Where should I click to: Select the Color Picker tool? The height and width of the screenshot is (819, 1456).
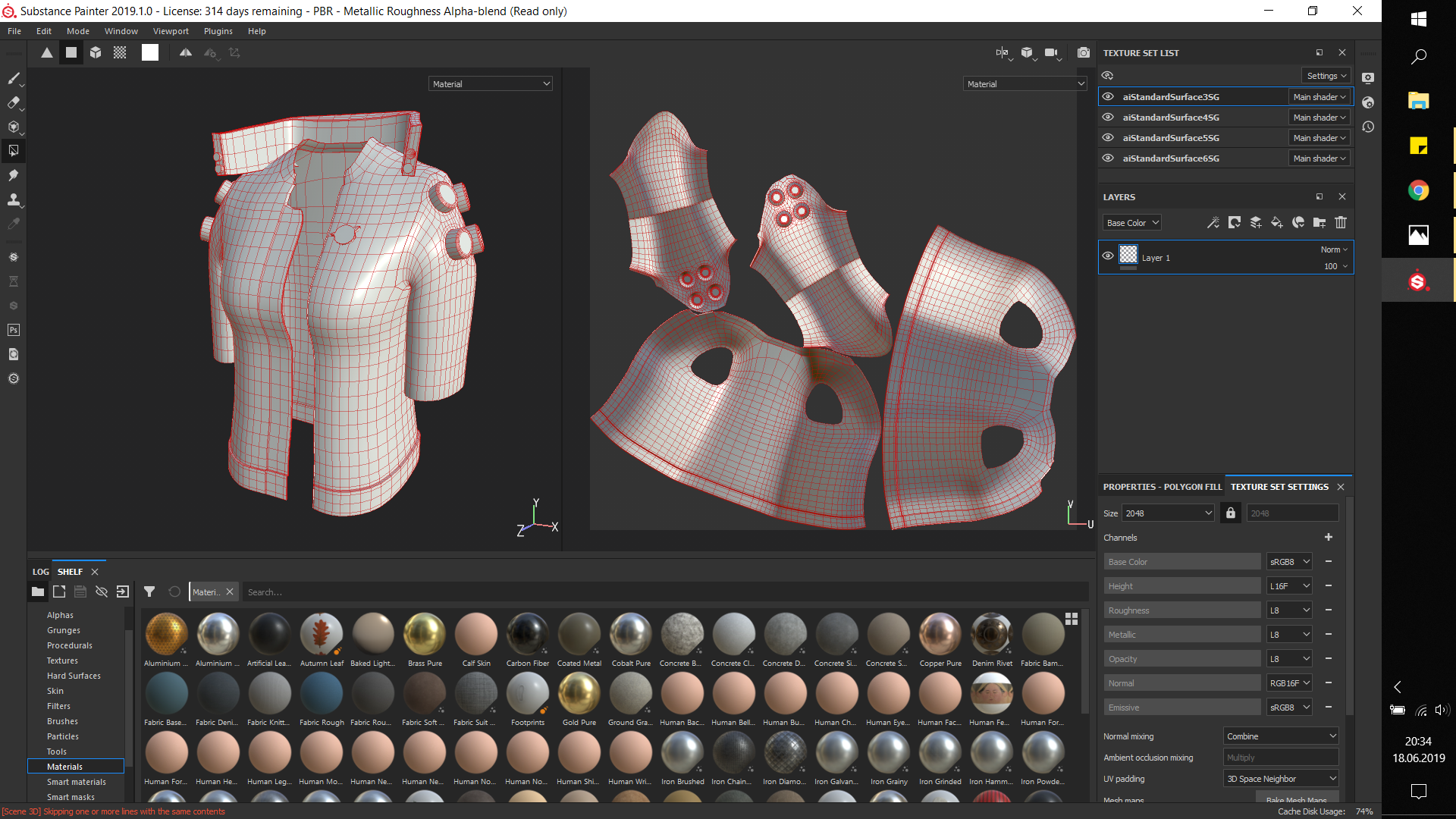pos(13,224)
